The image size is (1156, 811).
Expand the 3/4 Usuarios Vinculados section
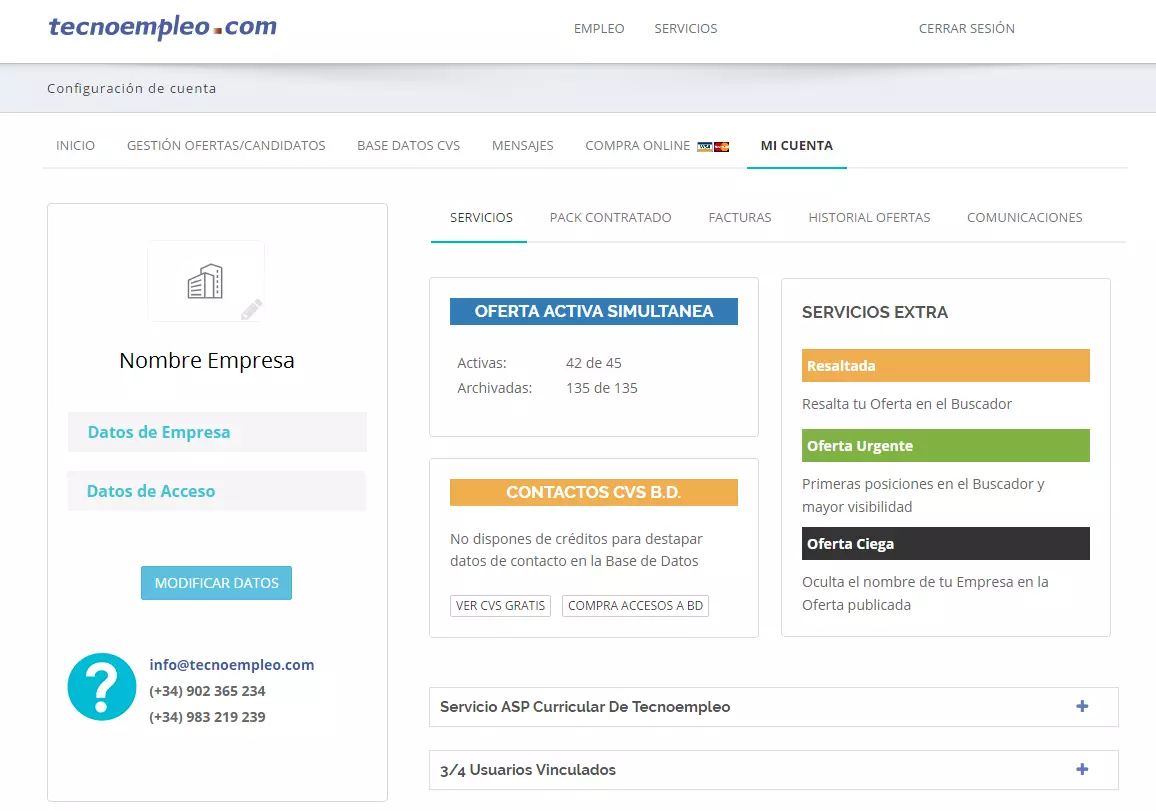[x=1081, y=770]
